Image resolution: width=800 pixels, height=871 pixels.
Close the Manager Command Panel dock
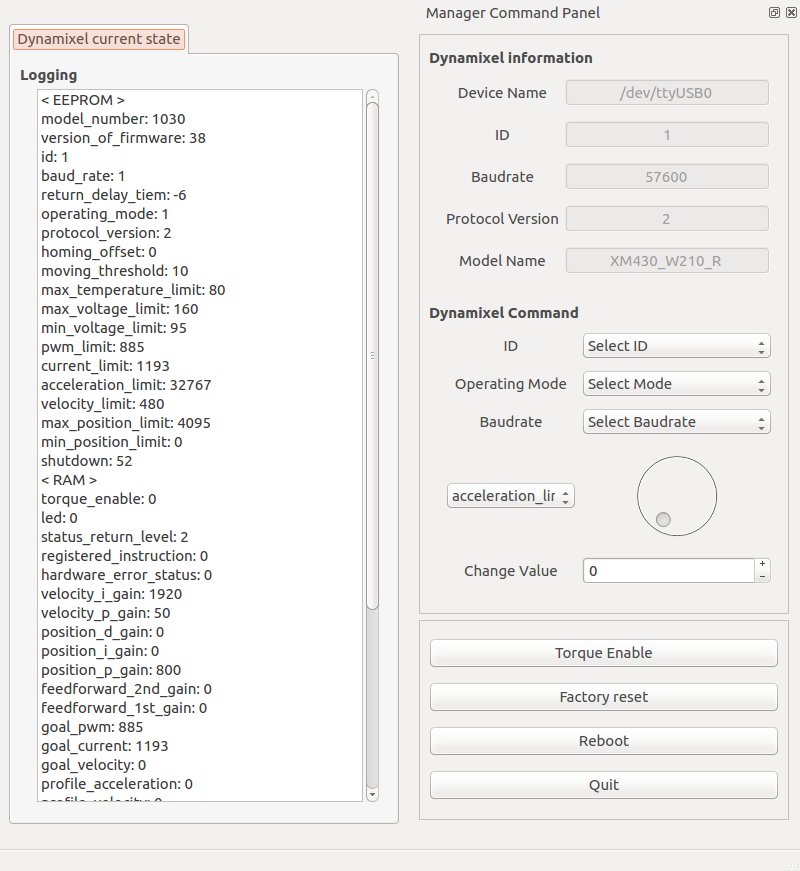(x=791, y=13)
